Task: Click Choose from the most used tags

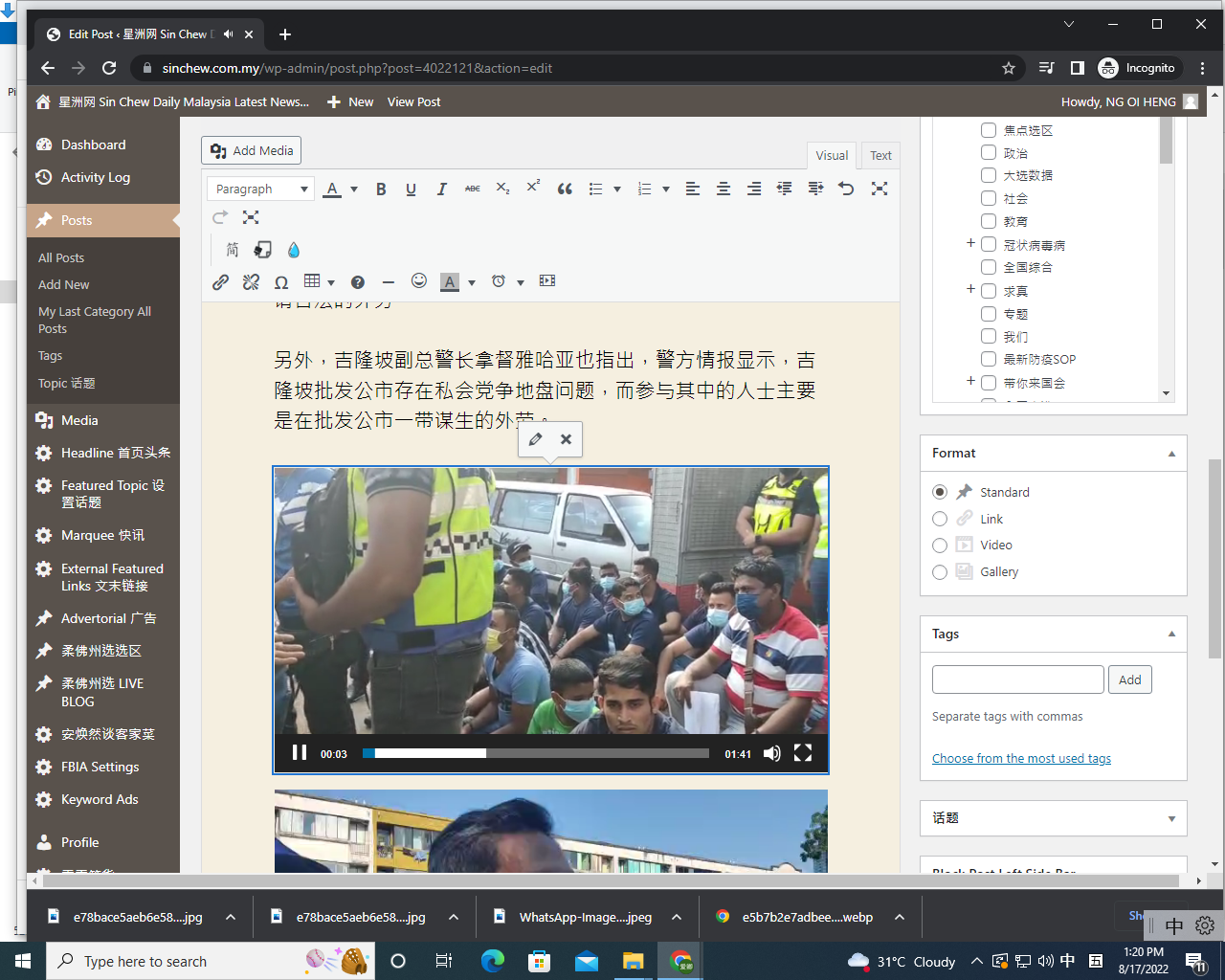Action: point(1021,759)
